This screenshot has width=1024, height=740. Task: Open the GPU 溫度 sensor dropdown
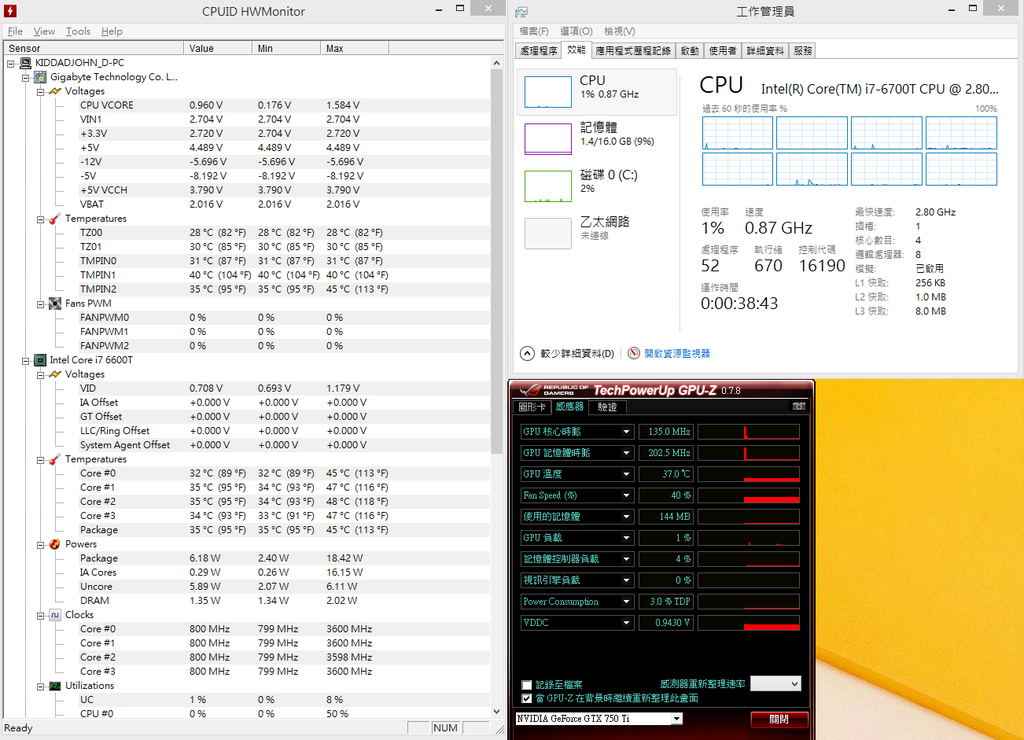pos(626,474)
